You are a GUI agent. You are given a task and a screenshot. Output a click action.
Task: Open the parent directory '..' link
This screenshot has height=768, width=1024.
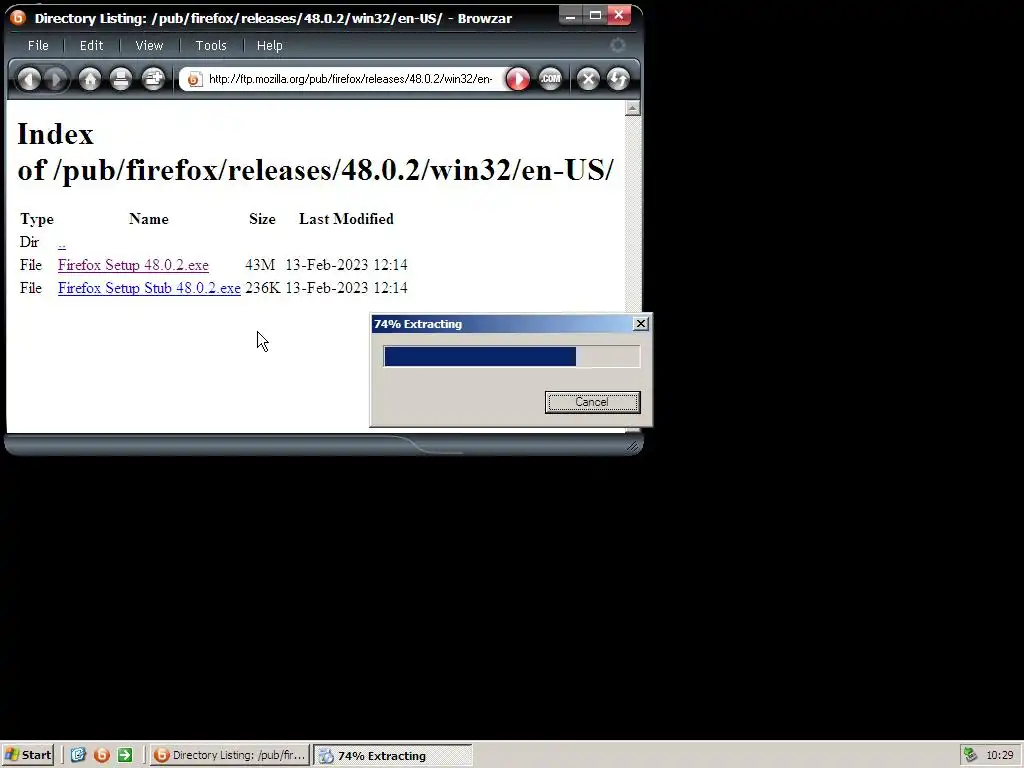(62, 243)
